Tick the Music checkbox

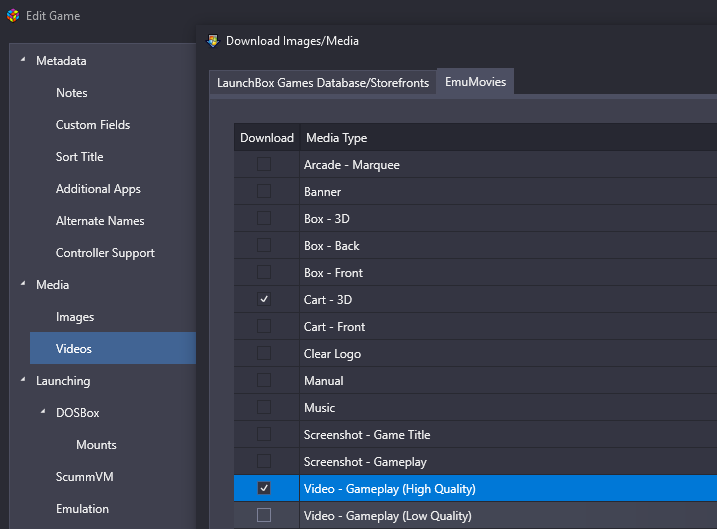264,407
